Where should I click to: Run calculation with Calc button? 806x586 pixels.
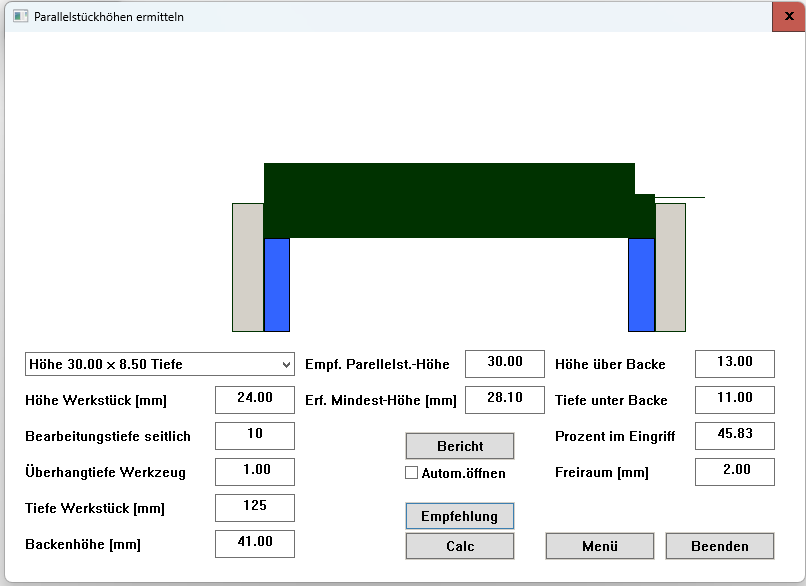tap(459, 546)
